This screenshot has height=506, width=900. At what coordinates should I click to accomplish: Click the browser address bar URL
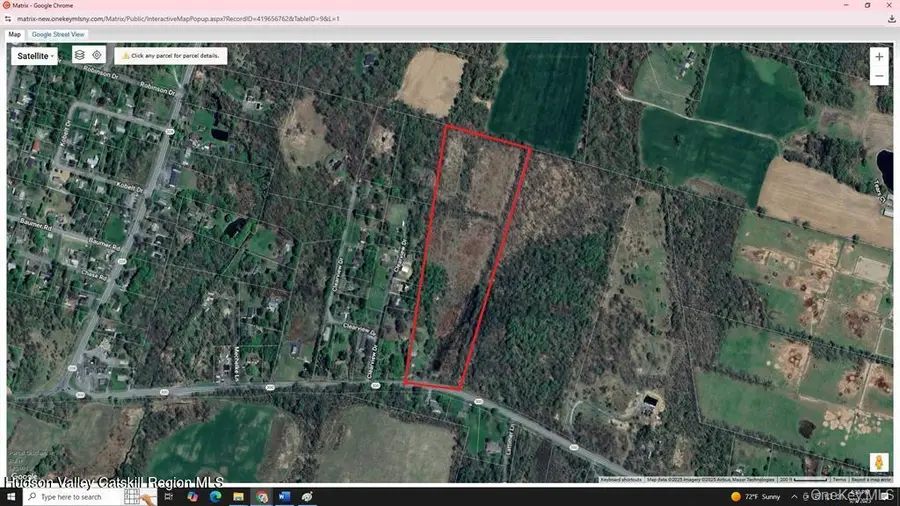178,19
